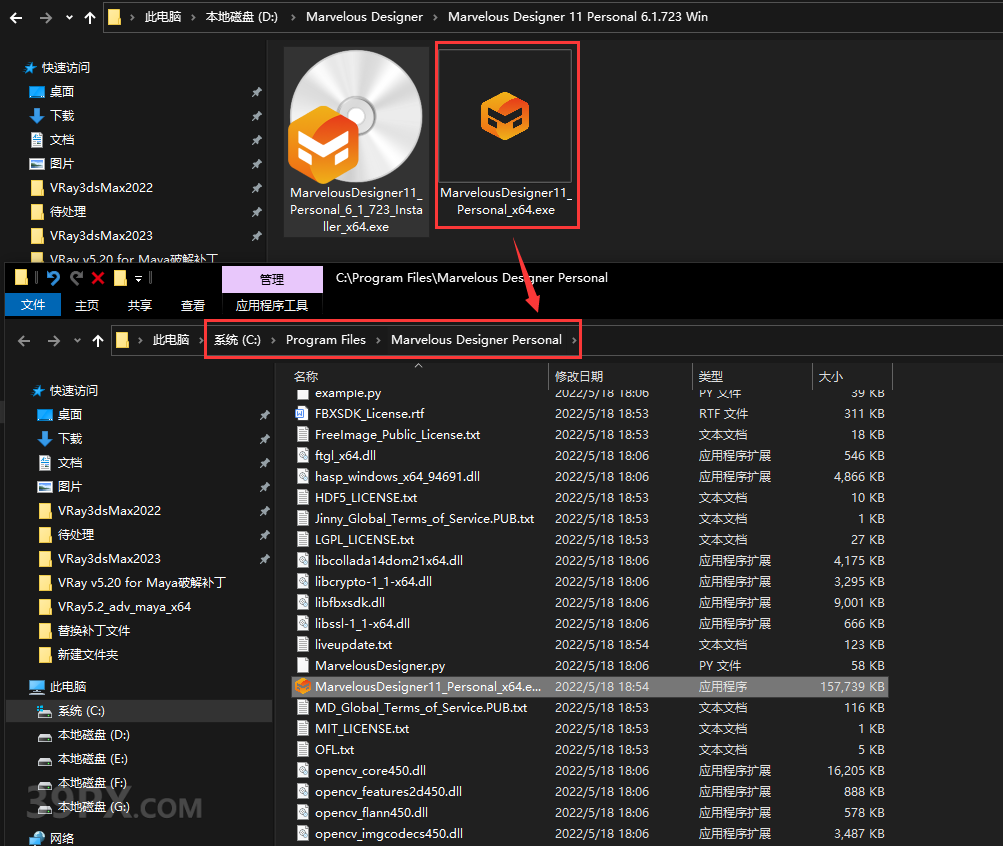Click Marvelous Designer breadcrumb in top address bar
This screenshot has height=846, width=1003.
364,17
